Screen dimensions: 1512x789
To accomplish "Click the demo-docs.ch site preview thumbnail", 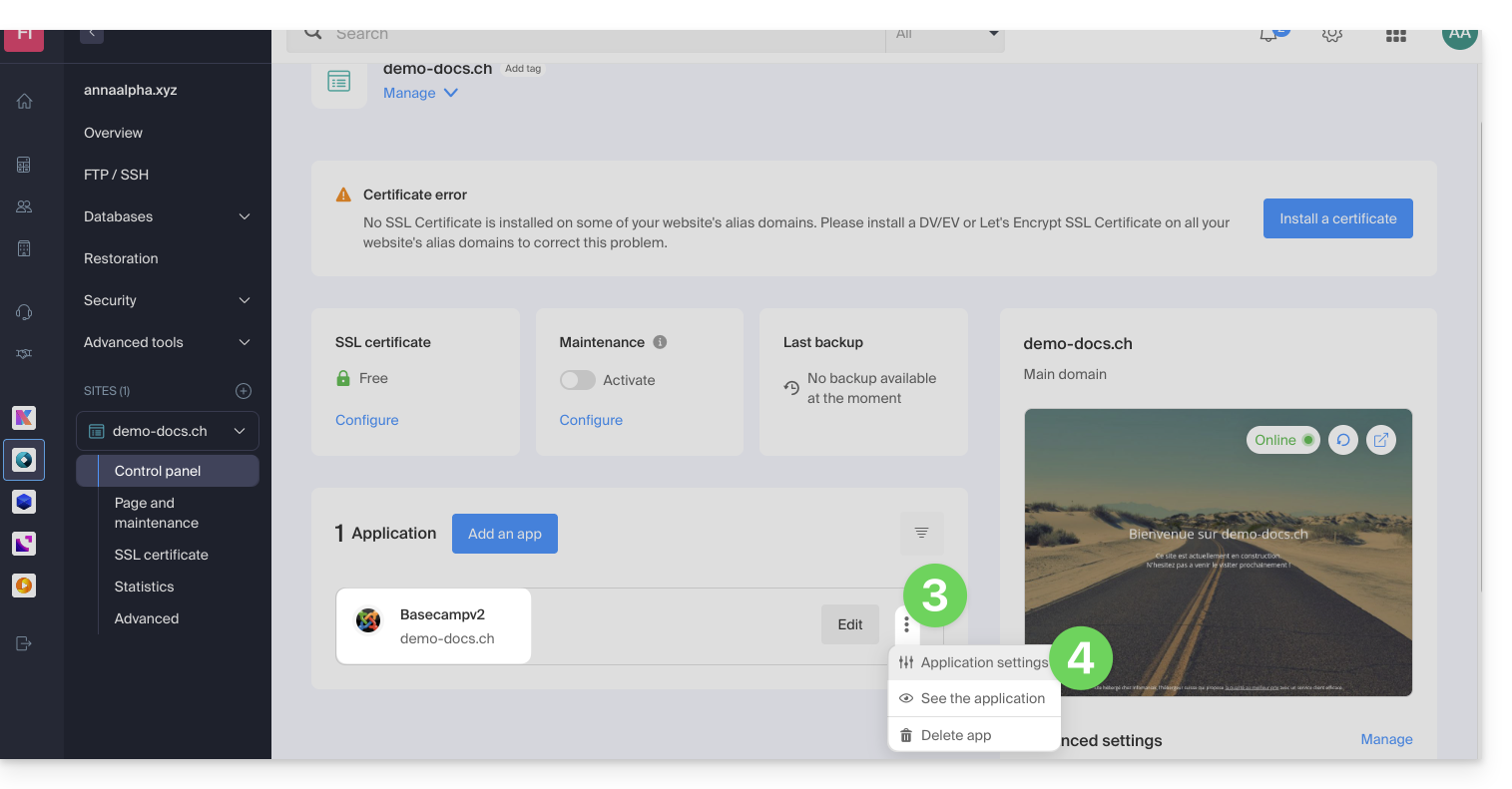I will [1218, 579].
